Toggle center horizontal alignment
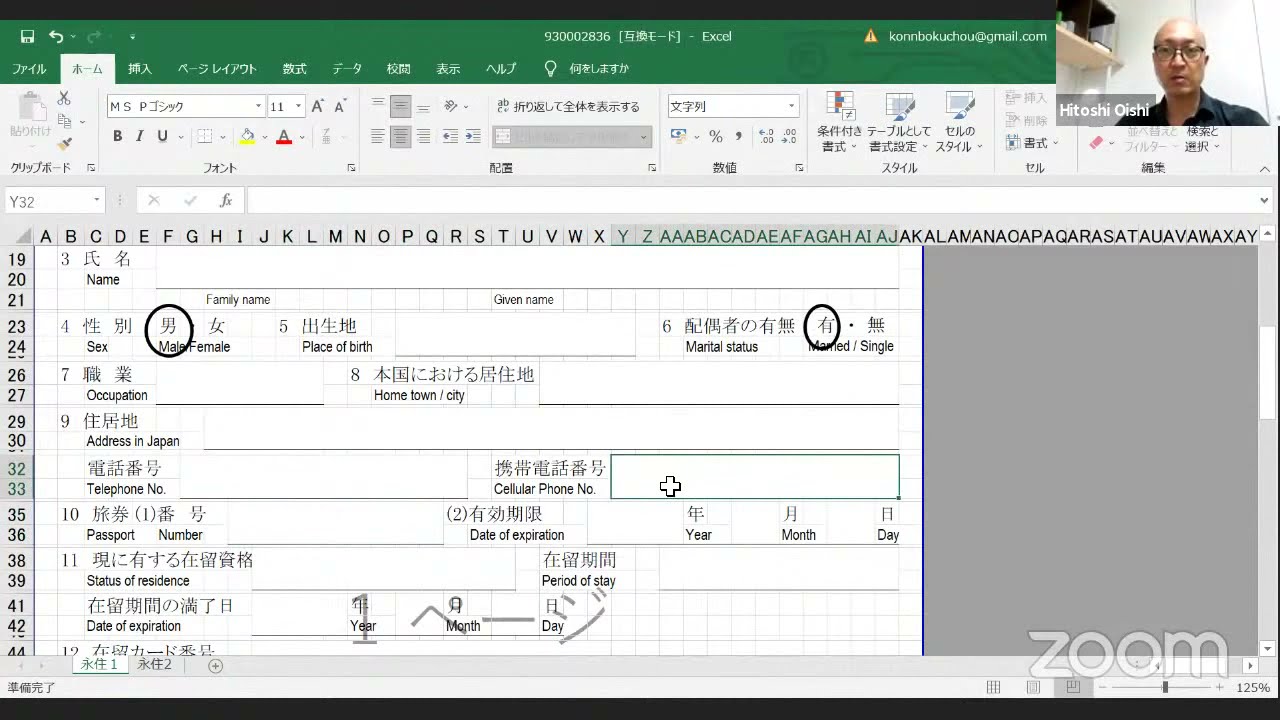Image resolution: width=1280 pixels, height=720 pixels. coord(401,136)
